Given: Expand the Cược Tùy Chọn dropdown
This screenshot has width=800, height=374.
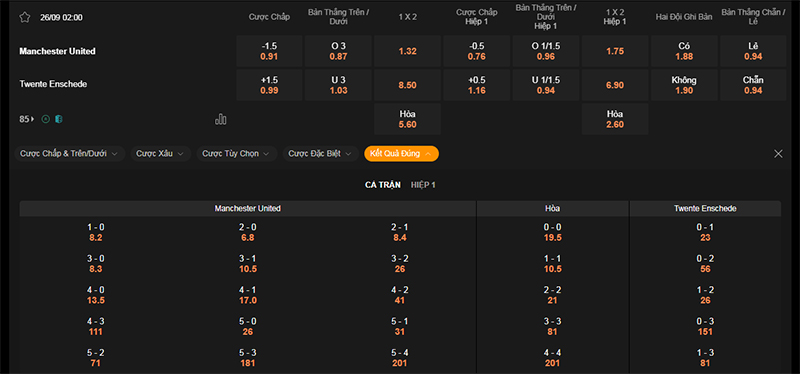Looking at the screenshot, I should coord(237,154).
